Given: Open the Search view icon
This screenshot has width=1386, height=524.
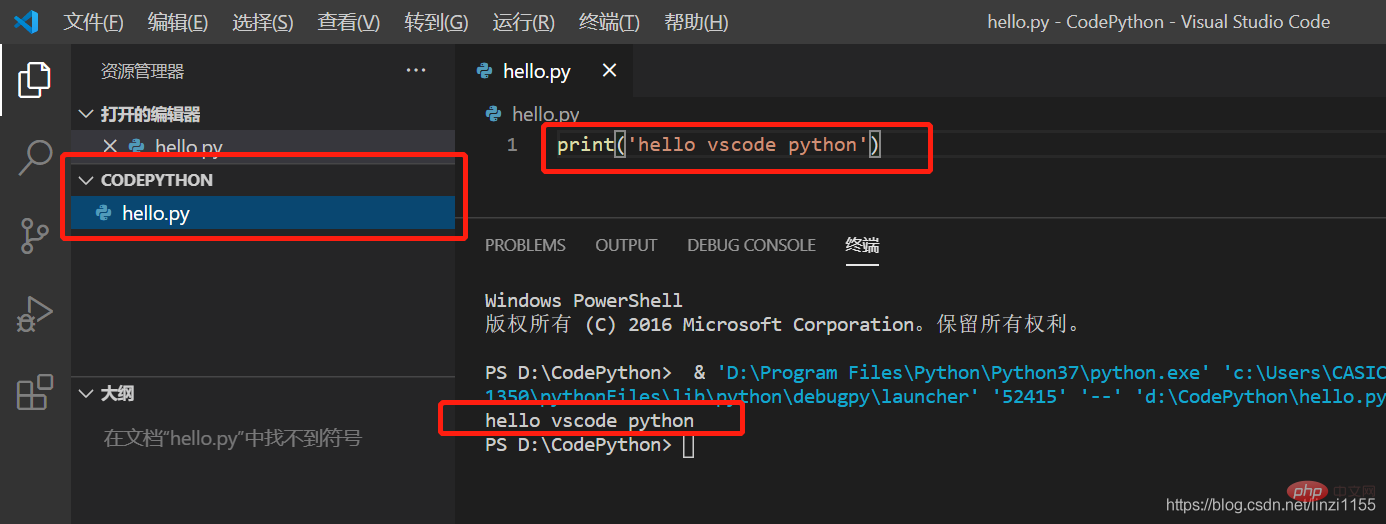Looking at the screenshot, I should pos(35,158).
